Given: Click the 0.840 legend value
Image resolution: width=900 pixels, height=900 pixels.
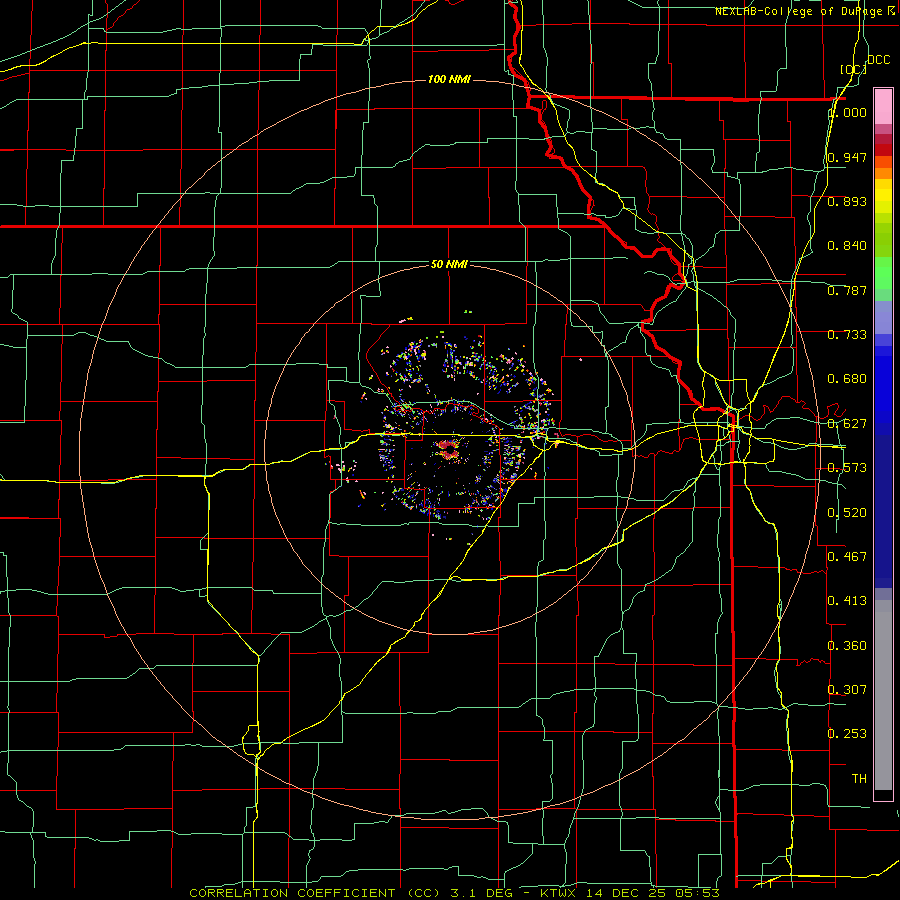Looking at the screenshot, I should [847, 246].
